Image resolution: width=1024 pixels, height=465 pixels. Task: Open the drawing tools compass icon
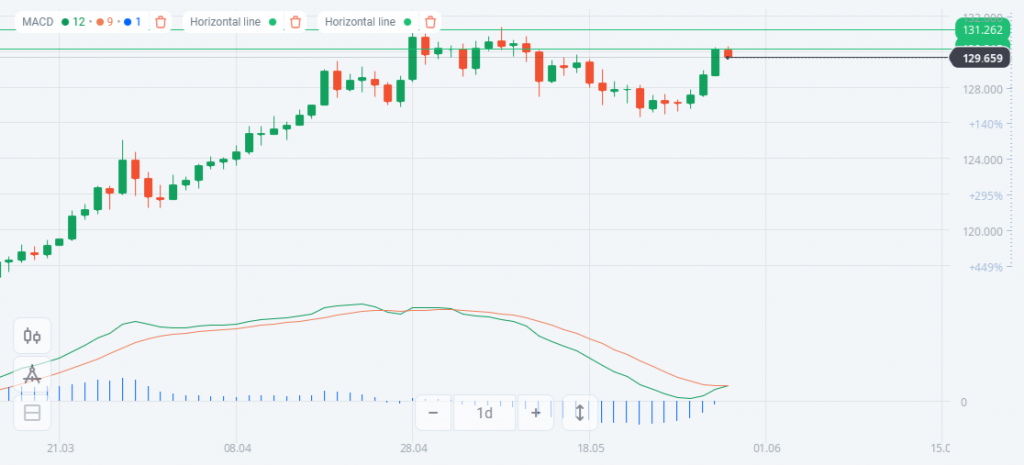click(32, 374)
